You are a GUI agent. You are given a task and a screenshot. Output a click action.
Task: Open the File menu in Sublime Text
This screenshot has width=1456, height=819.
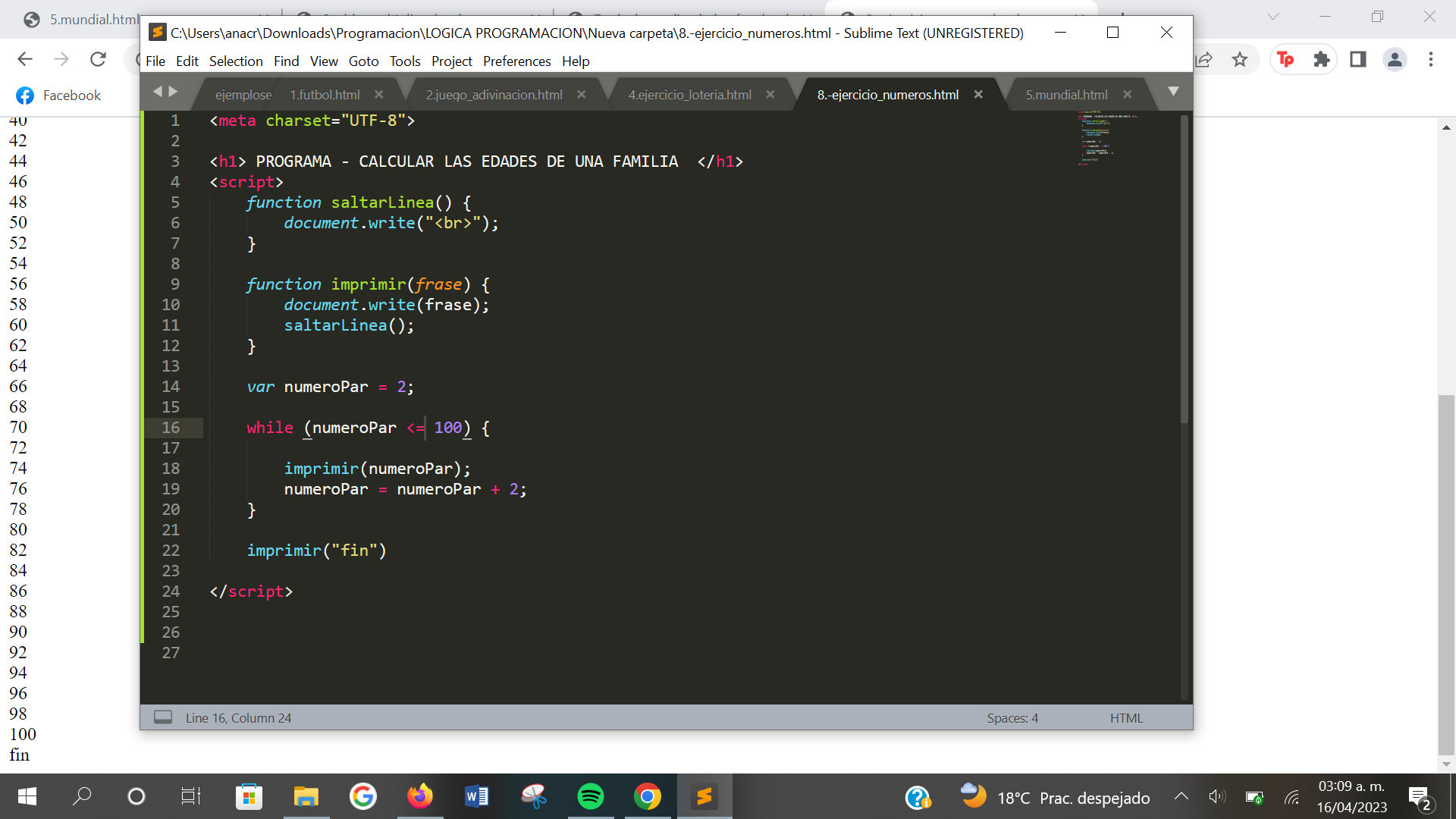(x=155, y=61)
